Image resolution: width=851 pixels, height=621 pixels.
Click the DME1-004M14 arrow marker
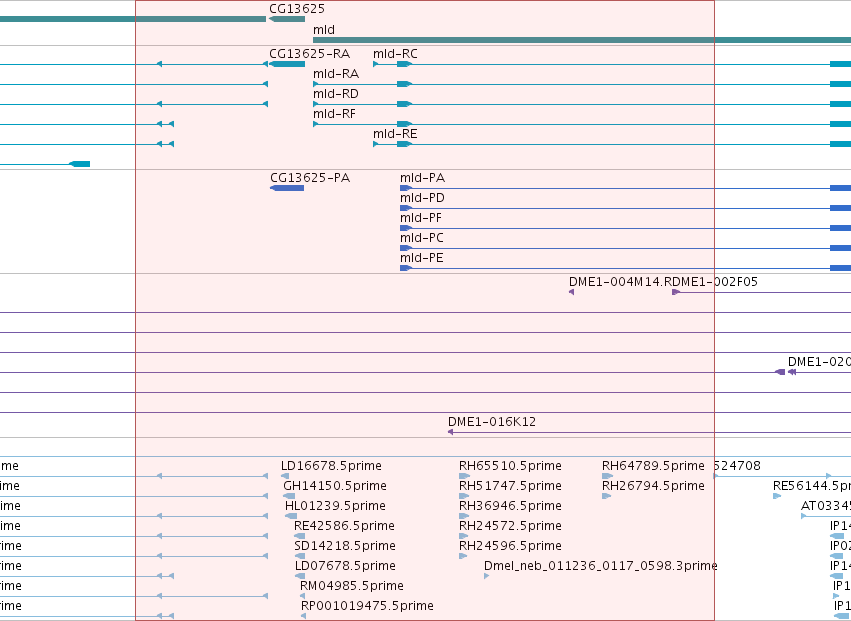coord(571,292)
